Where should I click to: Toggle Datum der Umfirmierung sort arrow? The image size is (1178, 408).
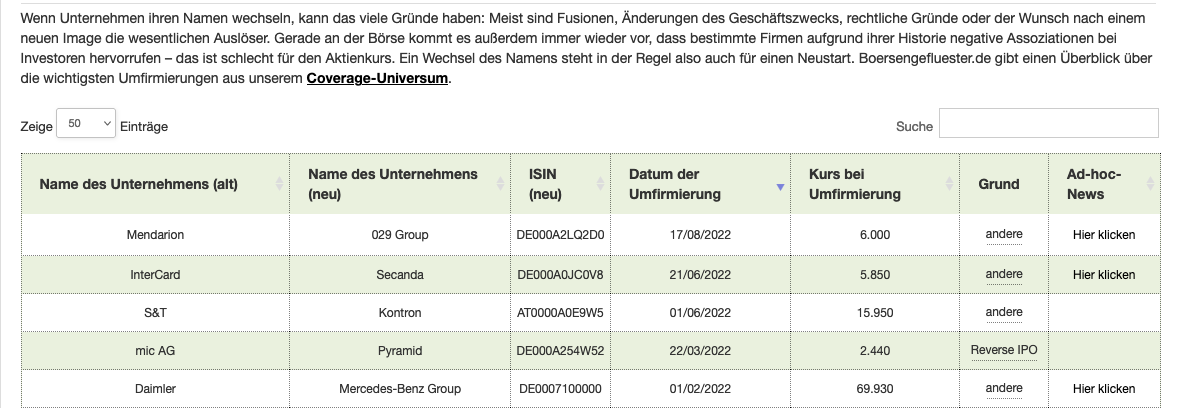point(780,186)
